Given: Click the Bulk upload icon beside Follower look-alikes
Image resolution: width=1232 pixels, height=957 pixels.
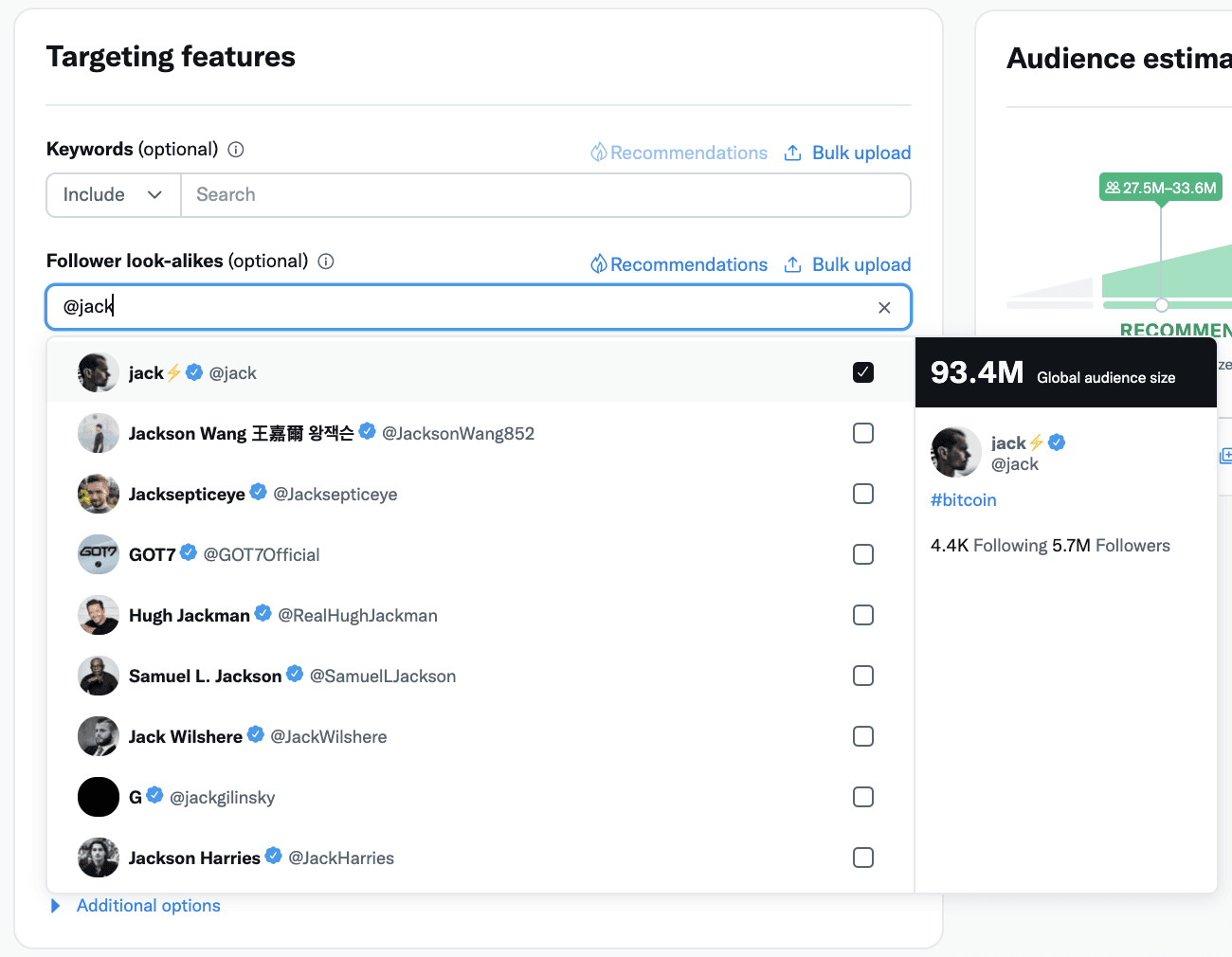Looking at the screenshot, I should (x=792, y=264).
